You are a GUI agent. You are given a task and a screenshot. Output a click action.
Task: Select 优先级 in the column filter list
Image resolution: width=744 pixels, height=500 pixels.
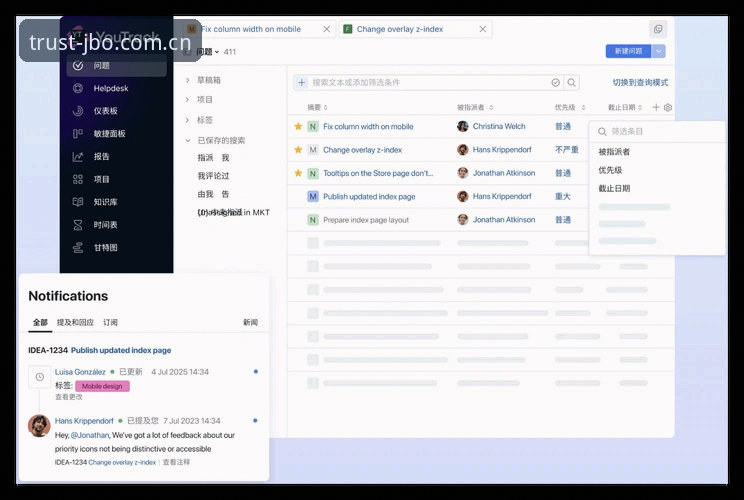point(610,170)
